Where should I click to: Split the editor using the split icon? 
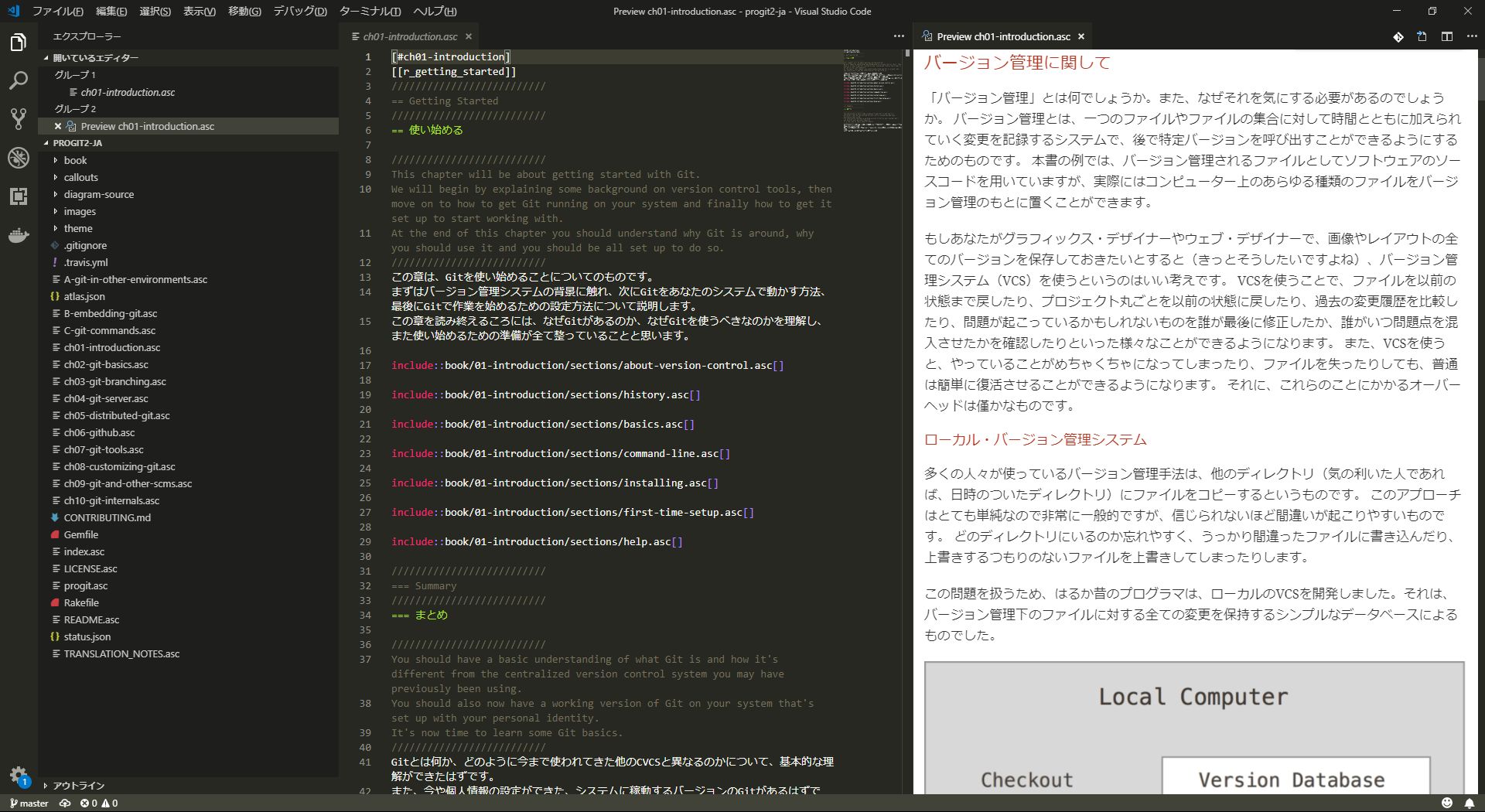point(1446,36)
